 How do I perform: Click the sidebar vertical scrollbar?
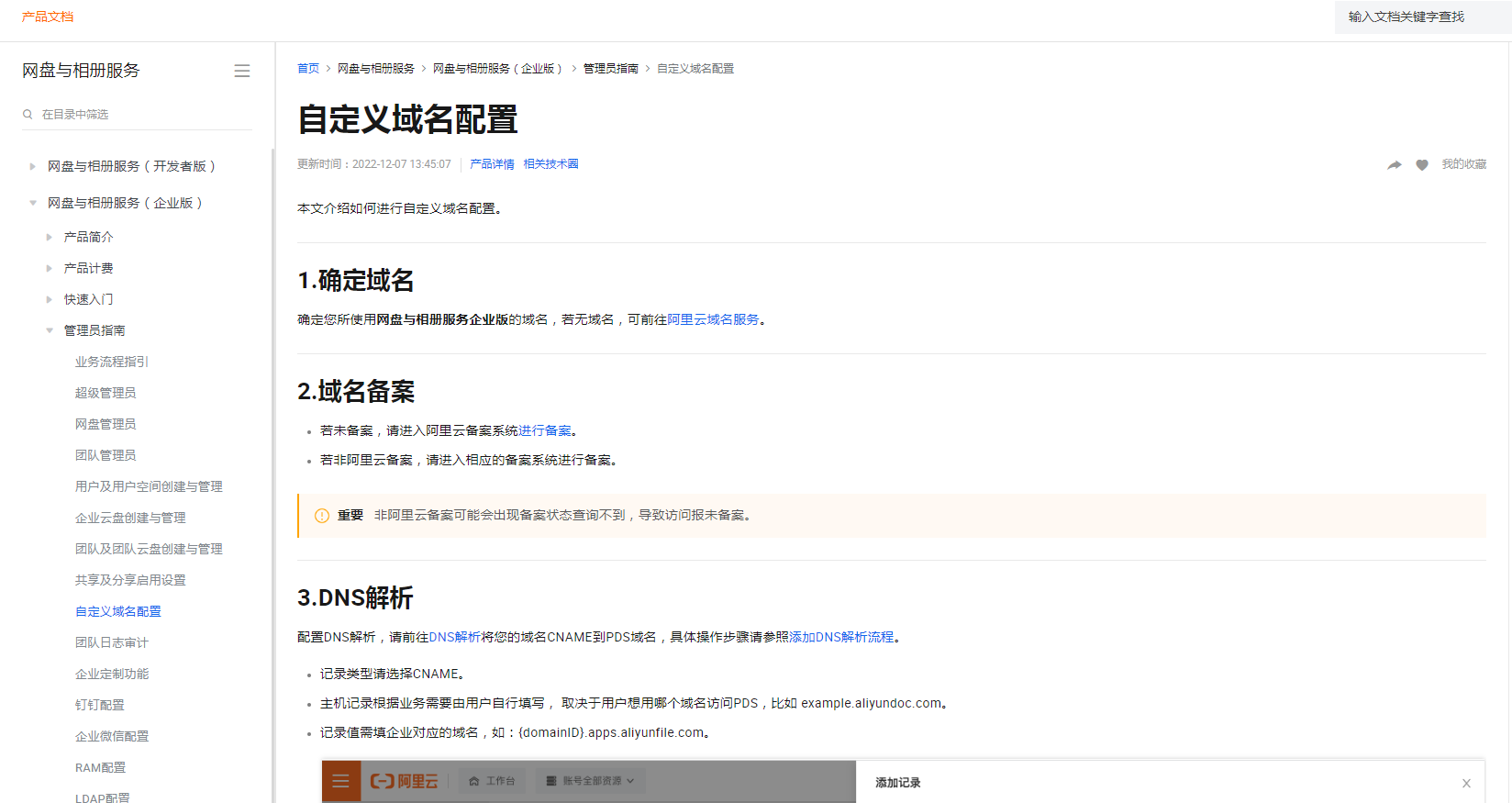pos(272,475)
